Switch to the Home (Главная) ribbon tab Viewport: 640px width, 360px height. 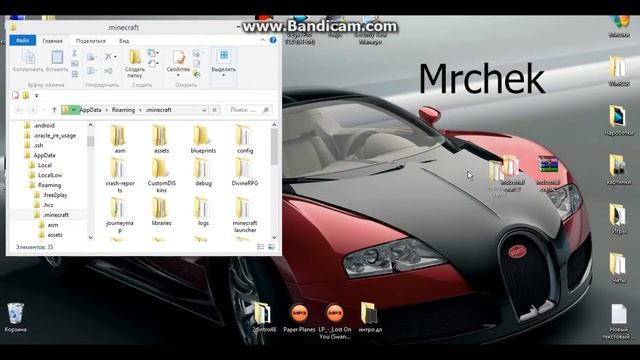53,41
